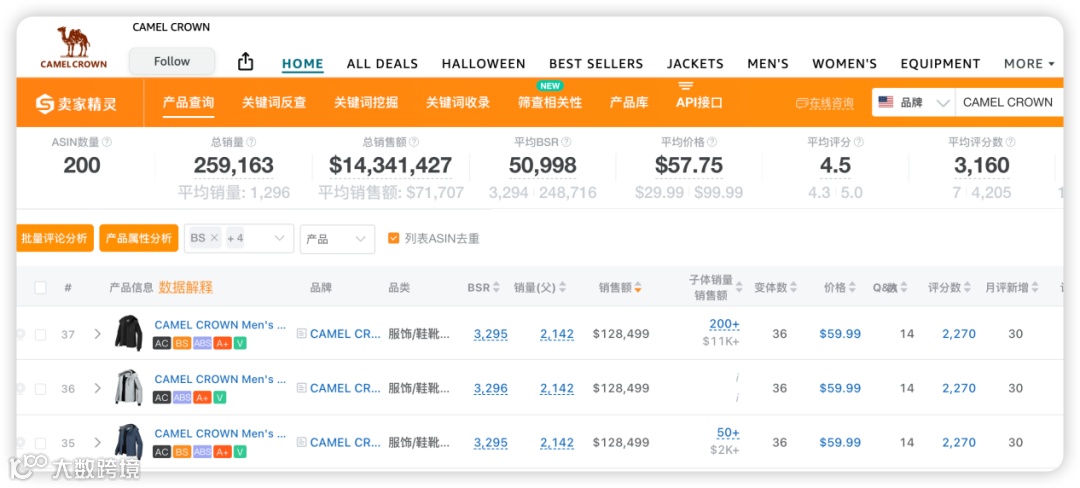The height and width of the screenshot is (488, 1080).
Task: Click the AC badge in row 37
Action: [161, 343]
